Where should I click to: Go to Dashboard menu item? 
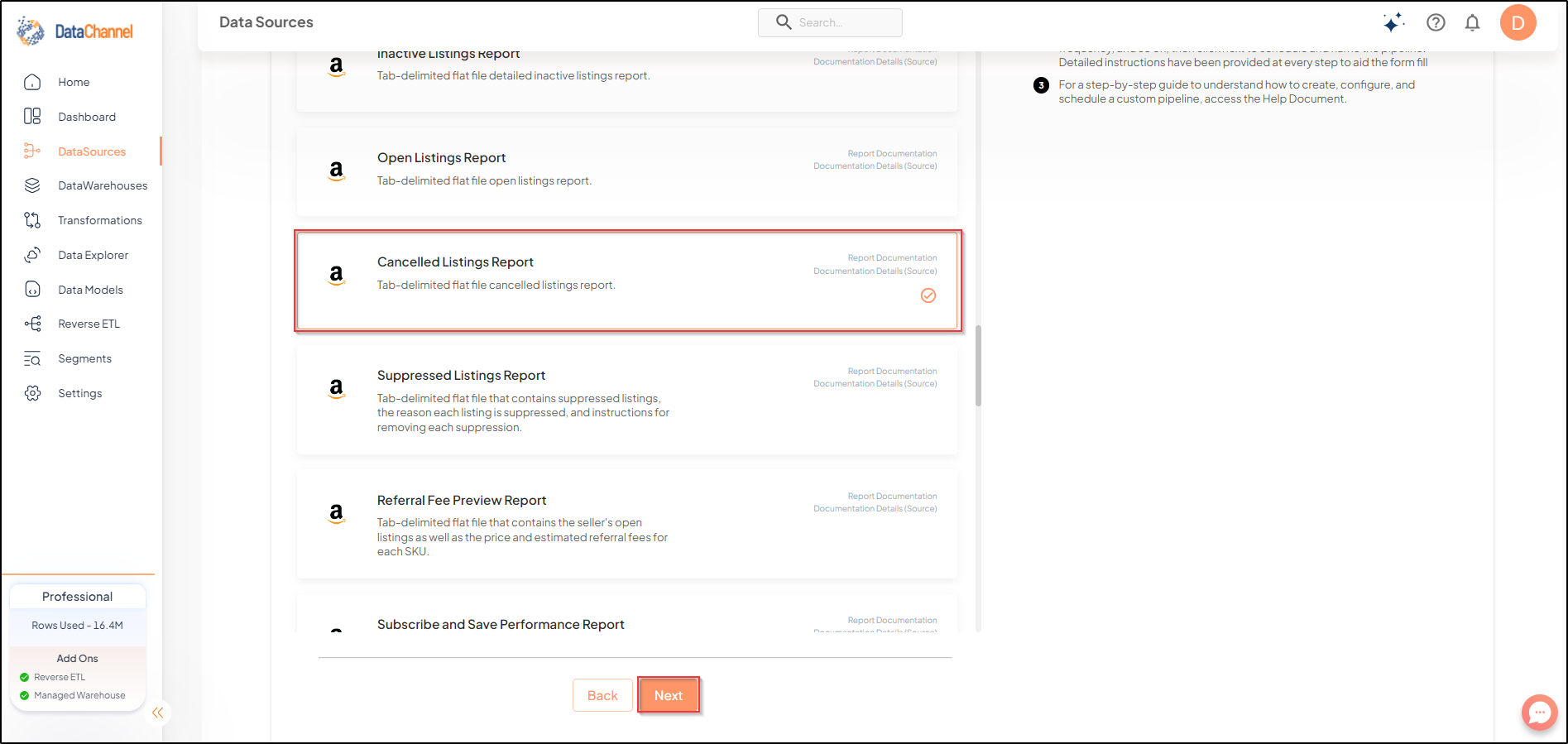point(87,117)
